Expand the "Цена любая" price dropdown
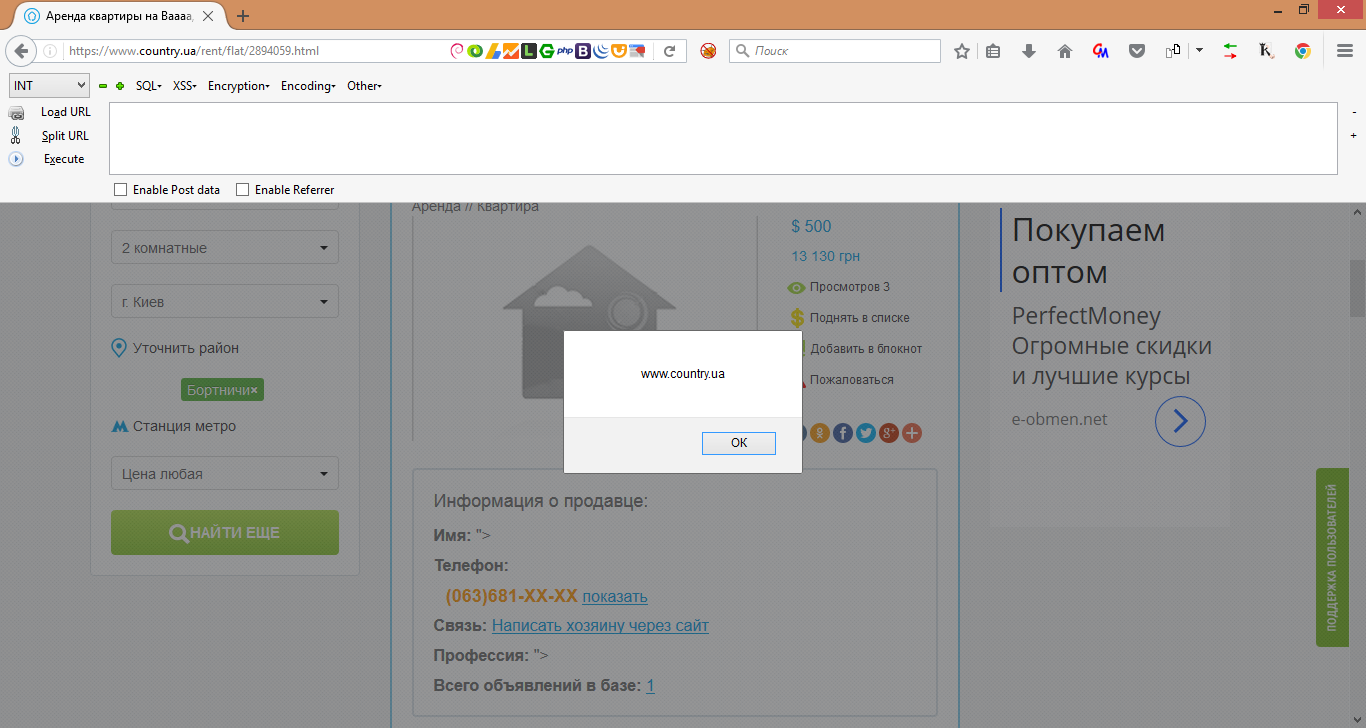 224,472
